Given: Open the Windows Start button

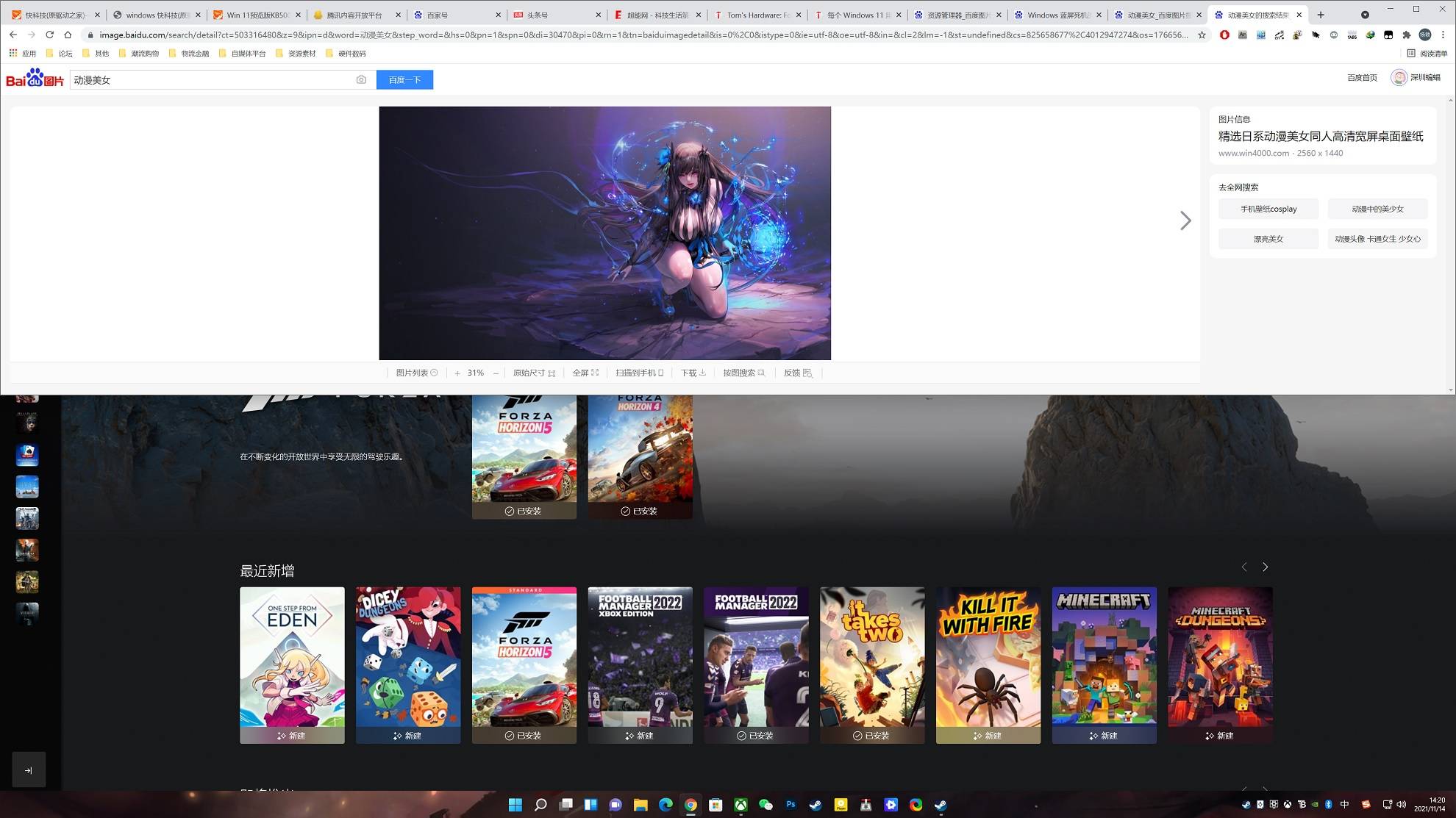Looking at the screenshot, I should point(515,805).
